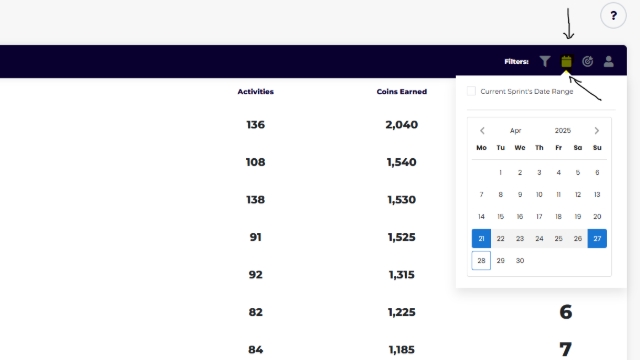640x360 pixels.
Task: Select April 29 in calendar
Action: [x=500, y=260]
